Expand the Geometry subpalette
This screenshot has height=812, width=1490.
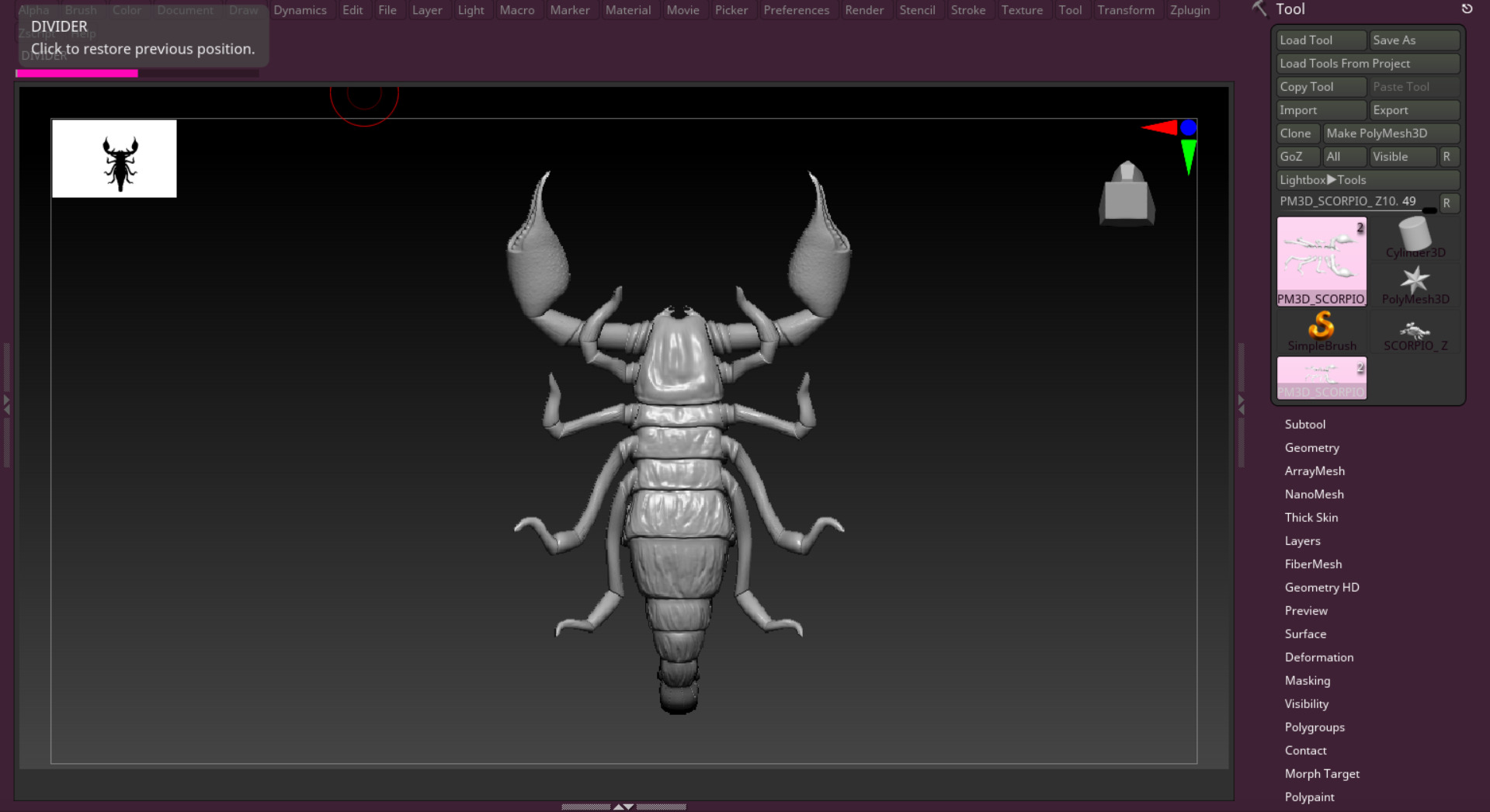[x=1311, y=447]
